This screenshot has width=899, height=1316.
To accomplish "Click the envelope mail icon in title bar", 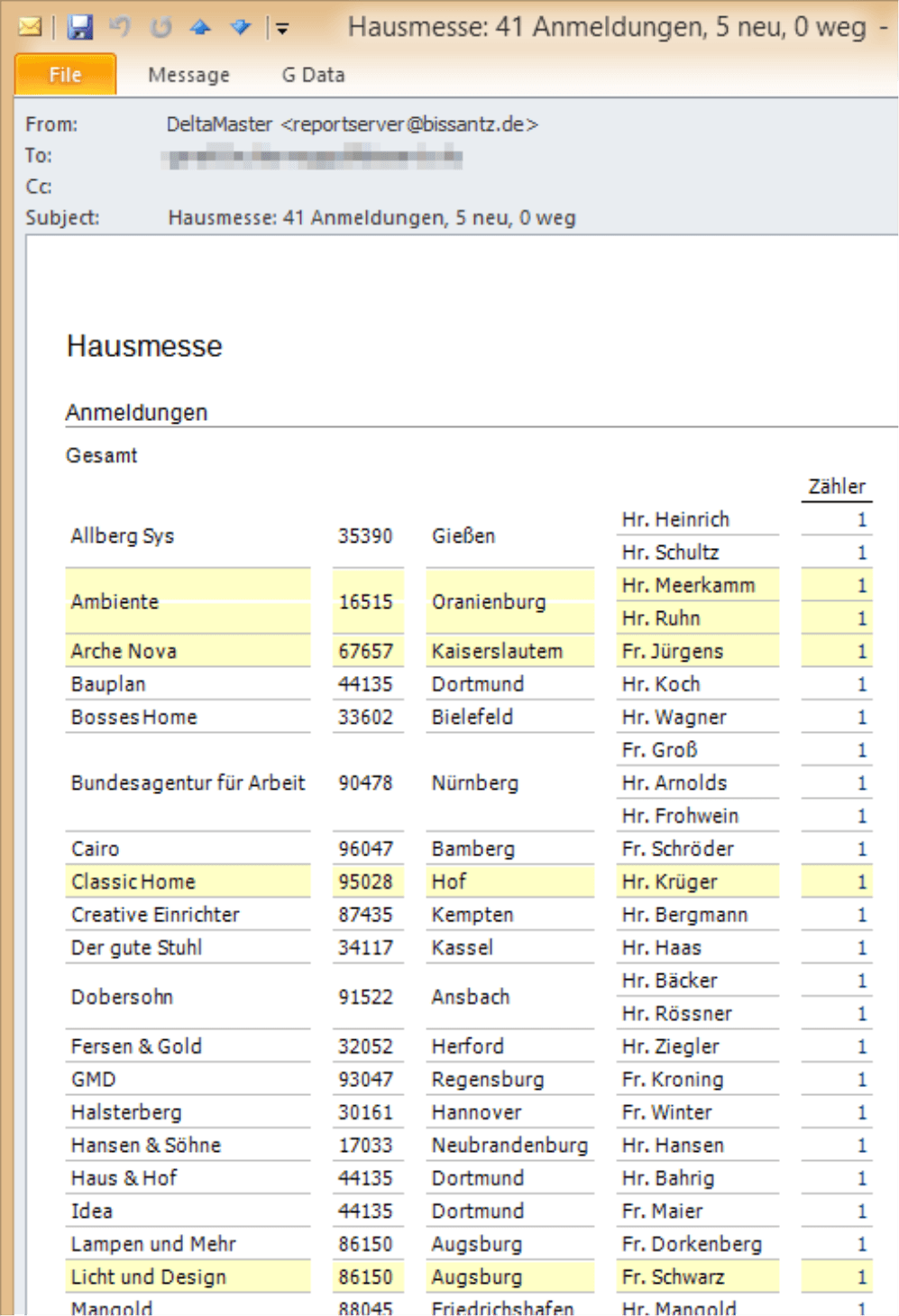I will pos(30,27).
